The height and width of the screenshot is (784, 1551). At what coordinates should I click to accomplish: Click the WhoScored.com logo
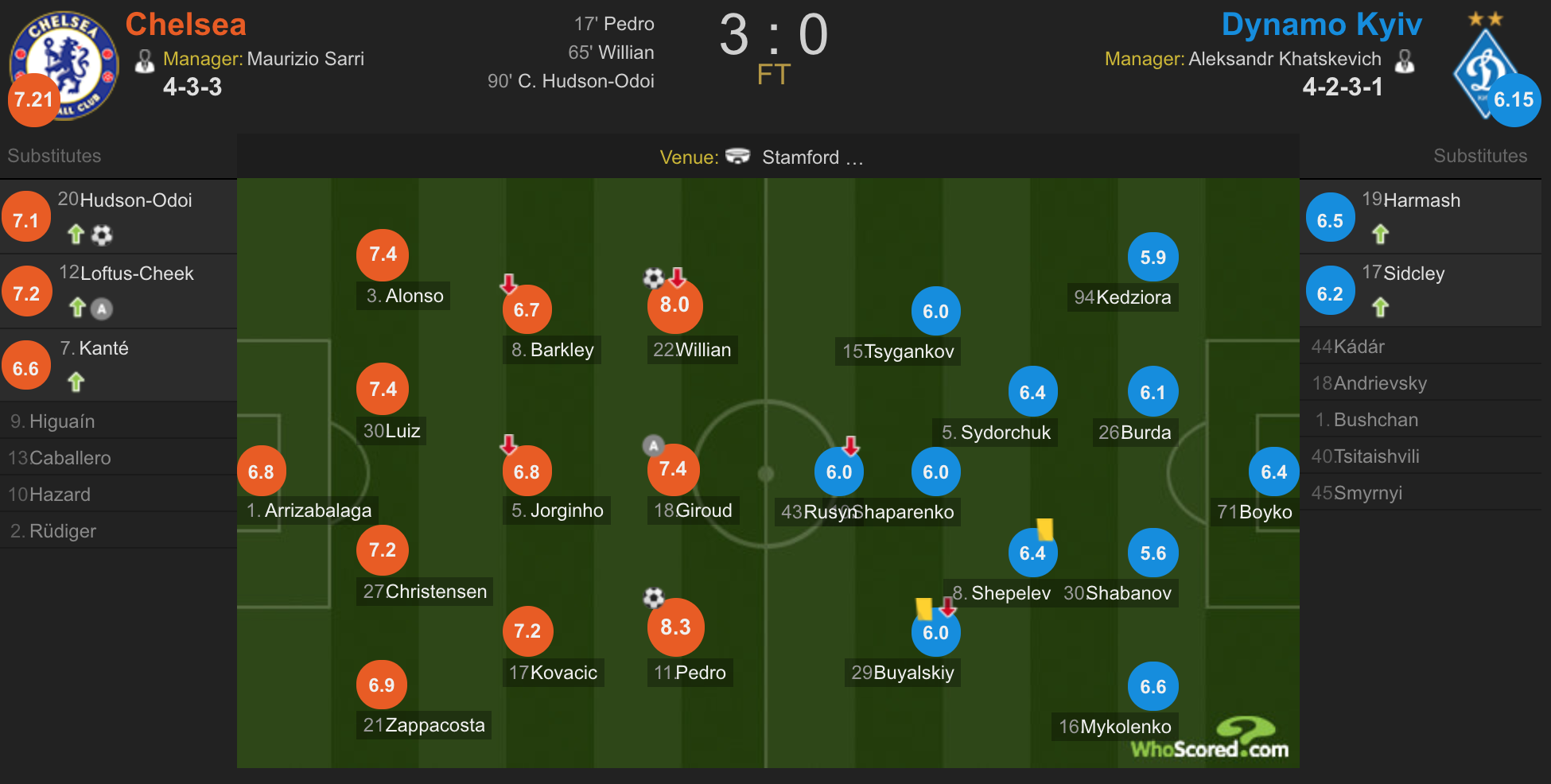[x=1210, y=739]
